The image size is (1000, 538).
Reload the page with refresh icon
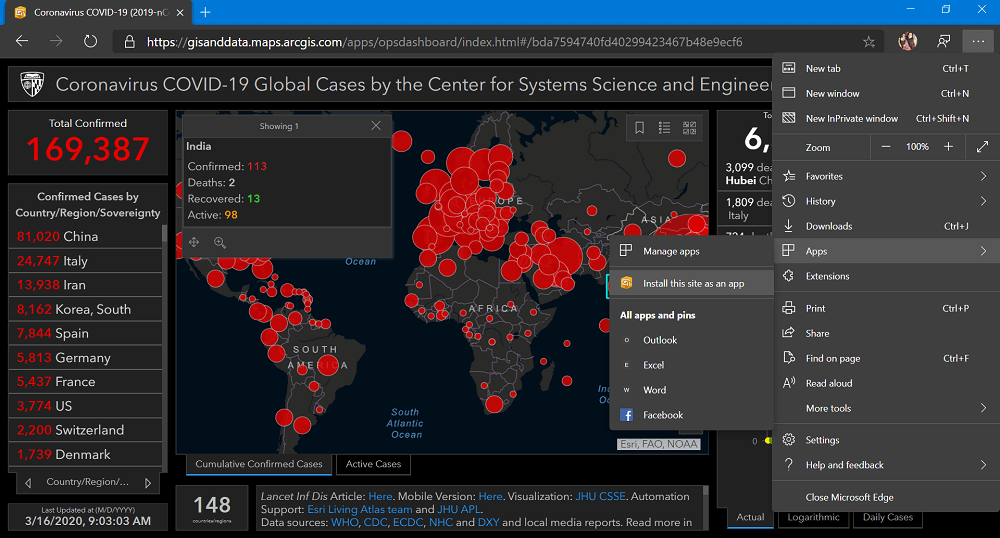click(91, 41)
